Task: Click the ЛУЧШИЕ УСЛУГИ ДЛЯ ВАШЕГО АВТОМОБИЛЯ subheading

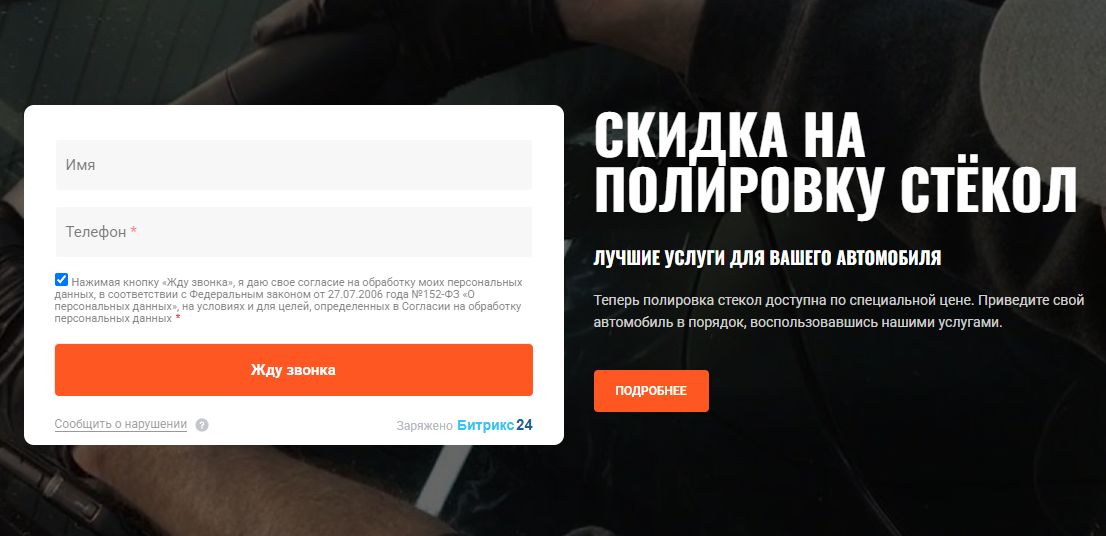Action: (x=767, y=258)
